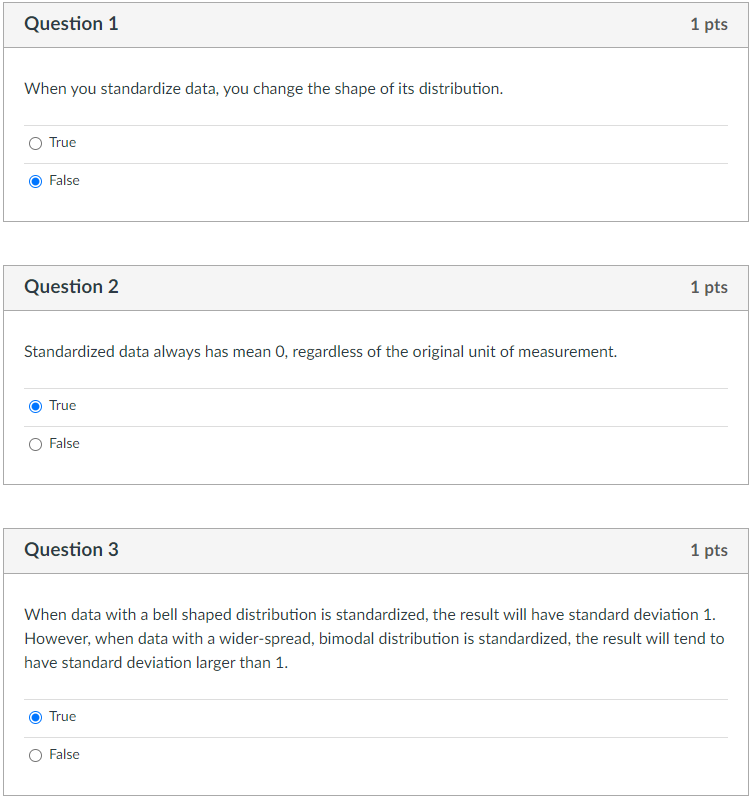
Task: Select True for Question 2
Action: point(35,405)
